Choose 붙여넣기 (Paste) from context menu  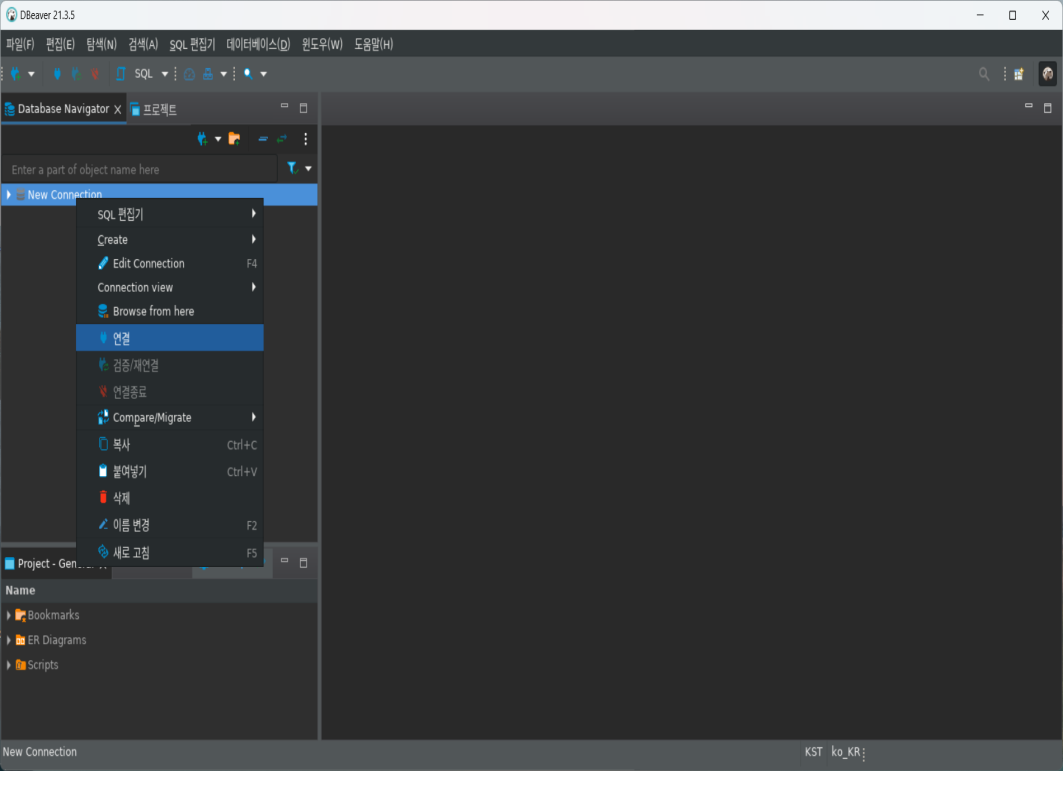(x=170, y=471)
